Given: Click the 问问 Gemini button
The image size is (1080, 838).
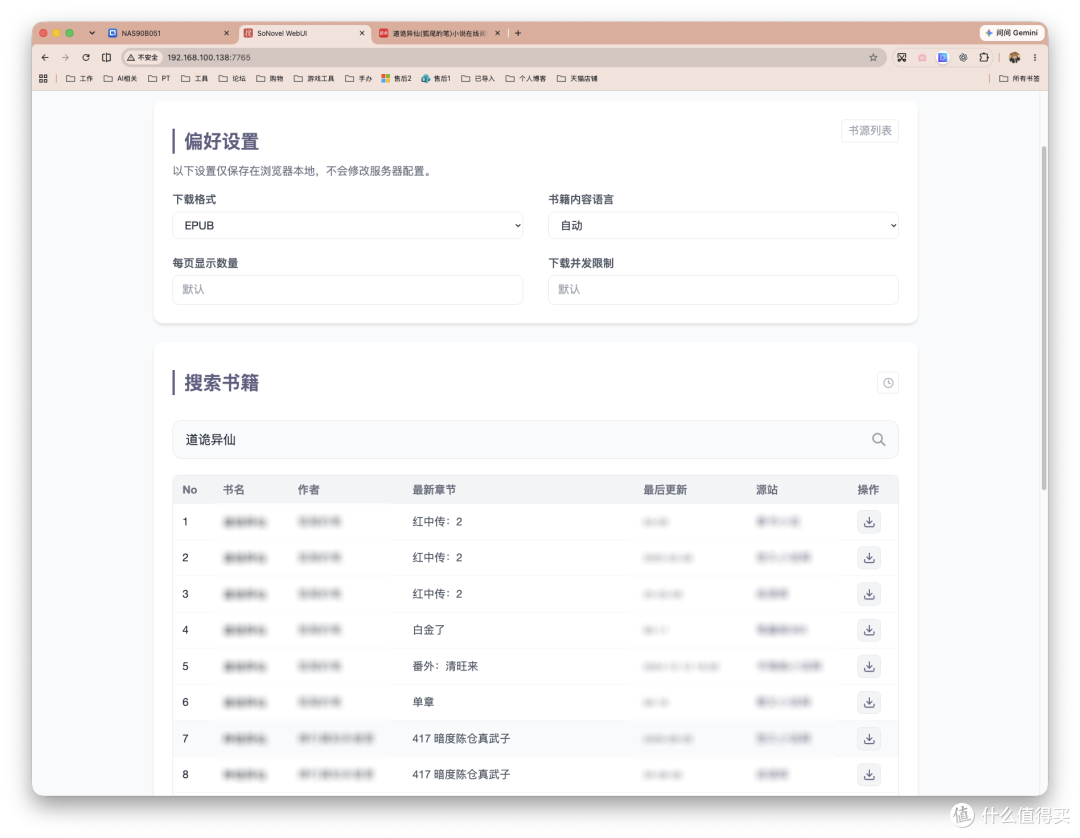Looking at the screenshot, I should [1011, 33].
